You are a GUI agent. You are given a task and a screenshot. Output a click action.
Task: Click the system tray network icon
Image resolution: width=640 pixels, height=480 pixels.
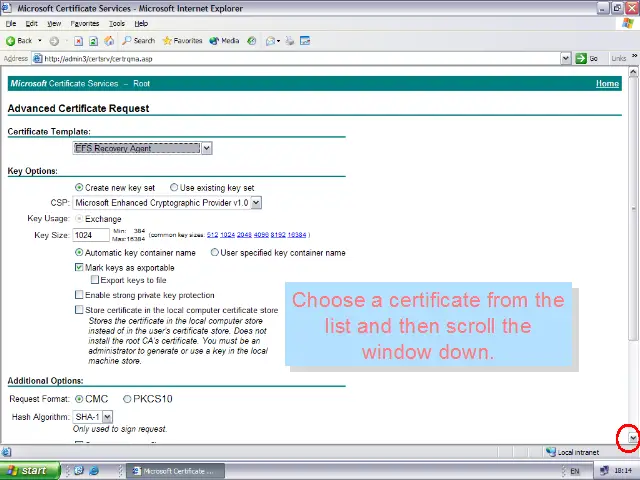(x=604, y=471)
